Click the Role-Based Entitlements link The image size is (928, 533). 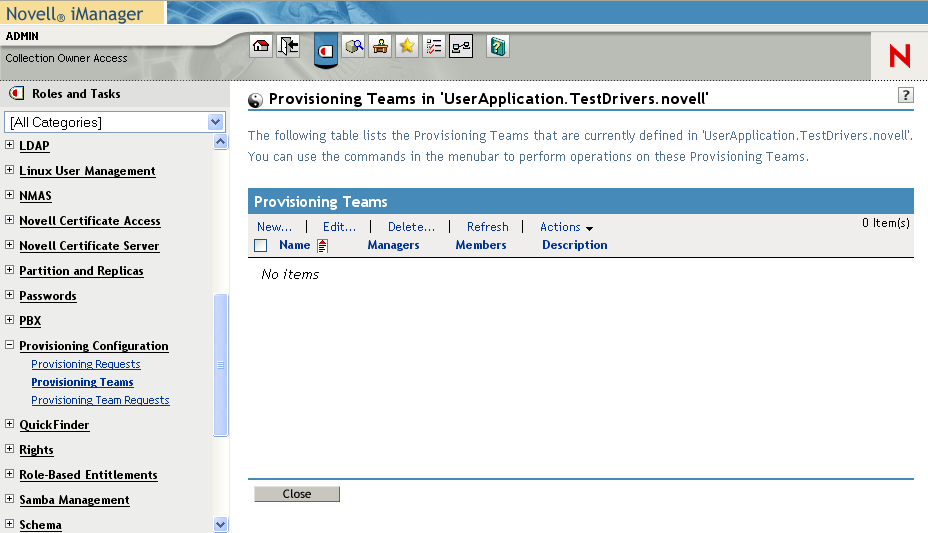(x=89, y=475)
